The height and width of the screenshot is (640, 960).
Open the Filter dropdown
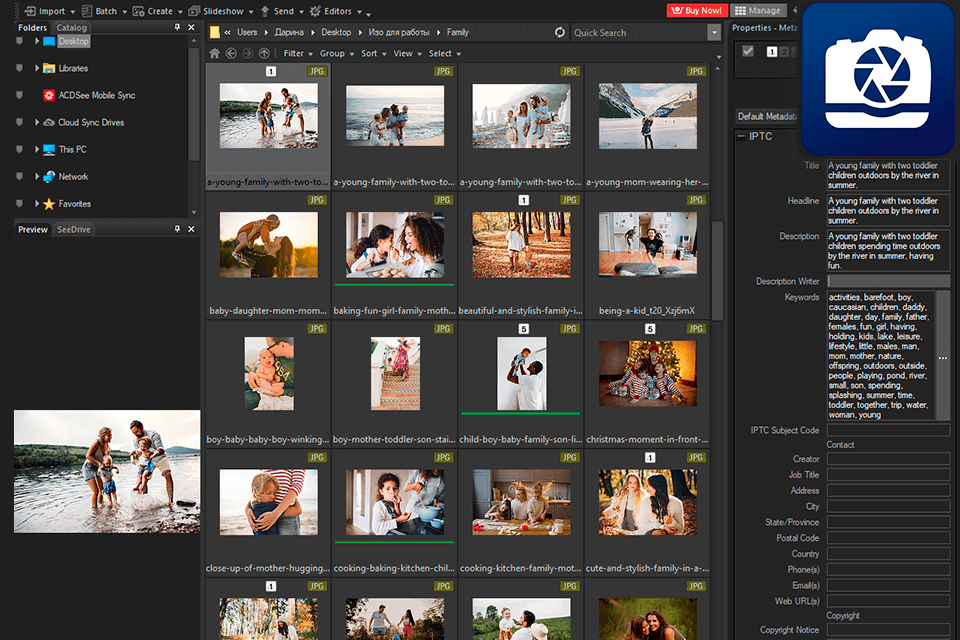[296, 53]
